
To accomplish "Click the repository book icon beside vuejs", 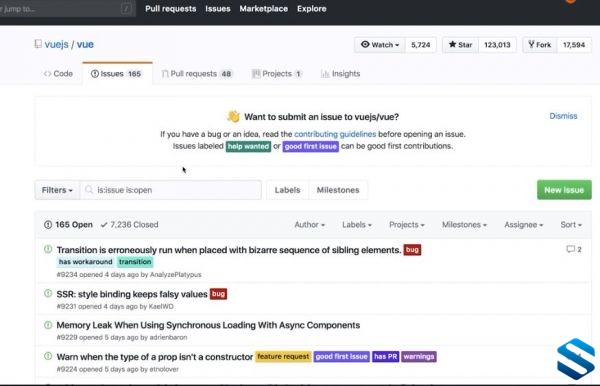I will (38, 44).
